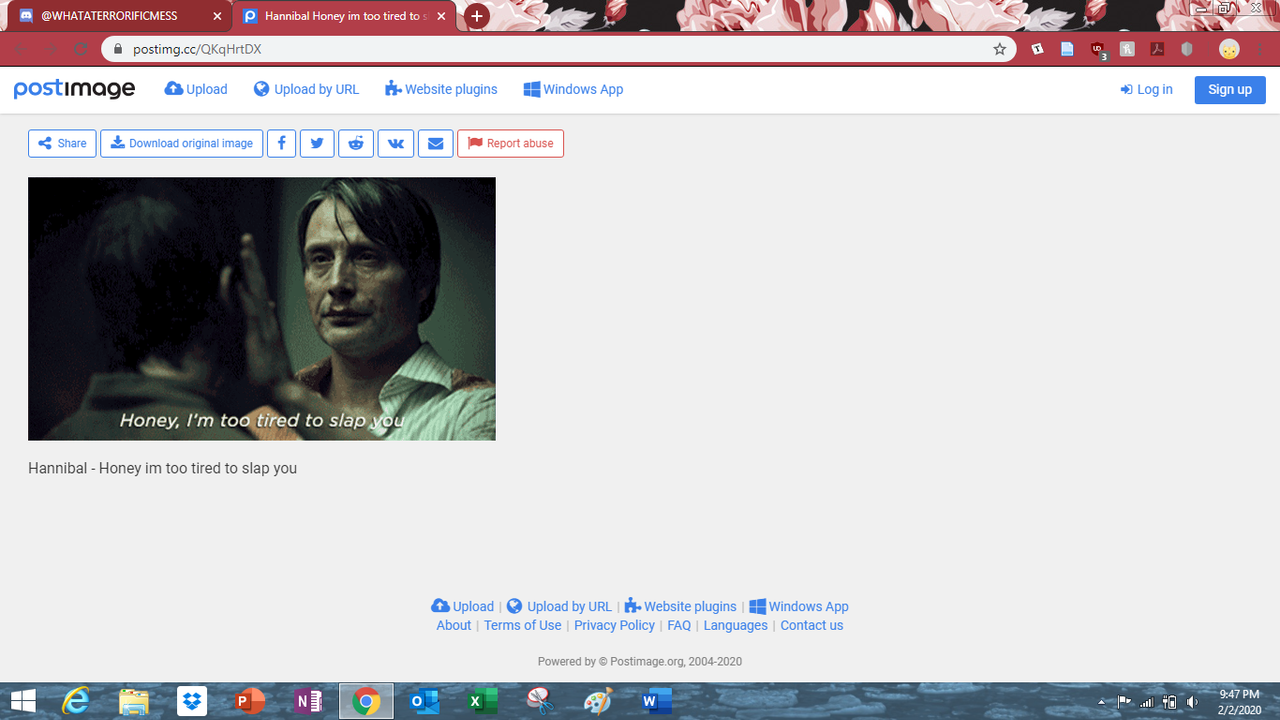The image size is (1280, 720).
Task: Open the FAQ link
Action: tap(679, 625)
